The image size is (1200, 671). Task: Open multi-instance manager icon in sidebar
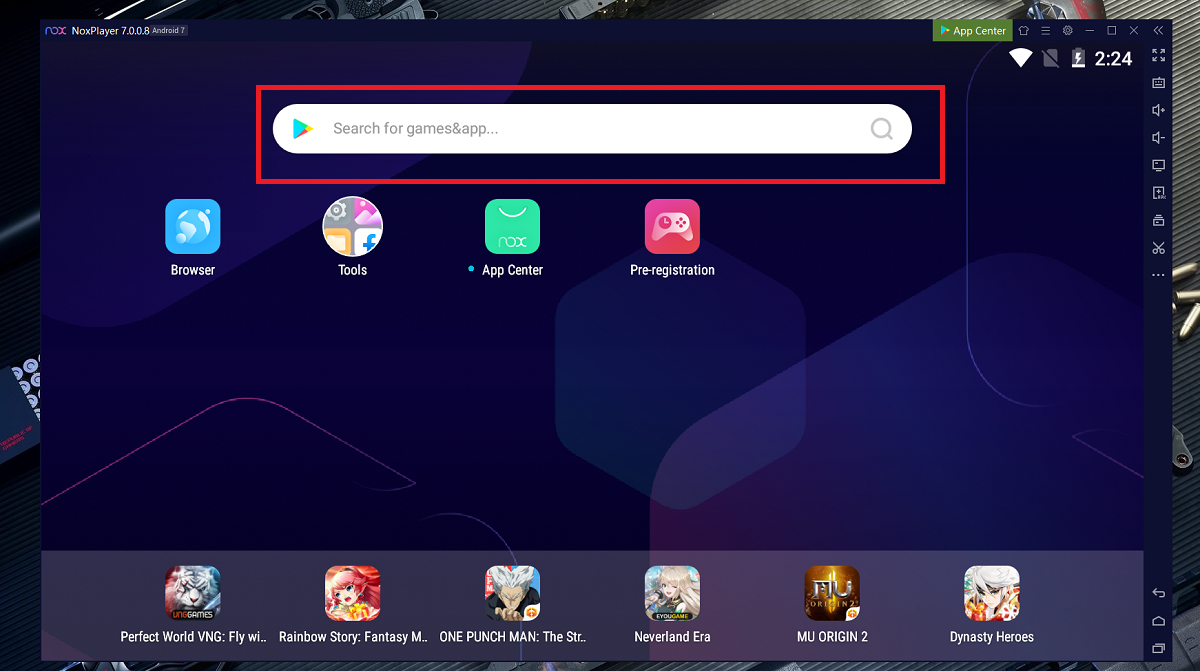(1158, 220)
